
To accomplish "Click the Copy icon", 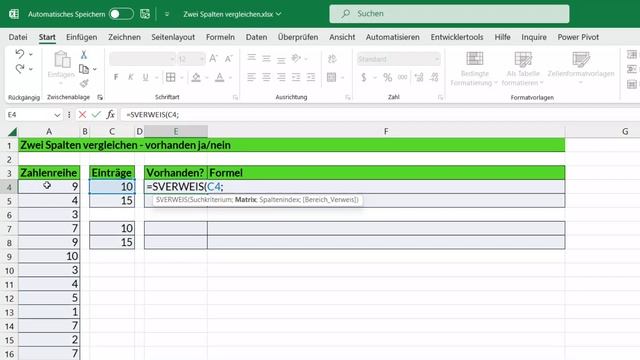I will 84,69.
